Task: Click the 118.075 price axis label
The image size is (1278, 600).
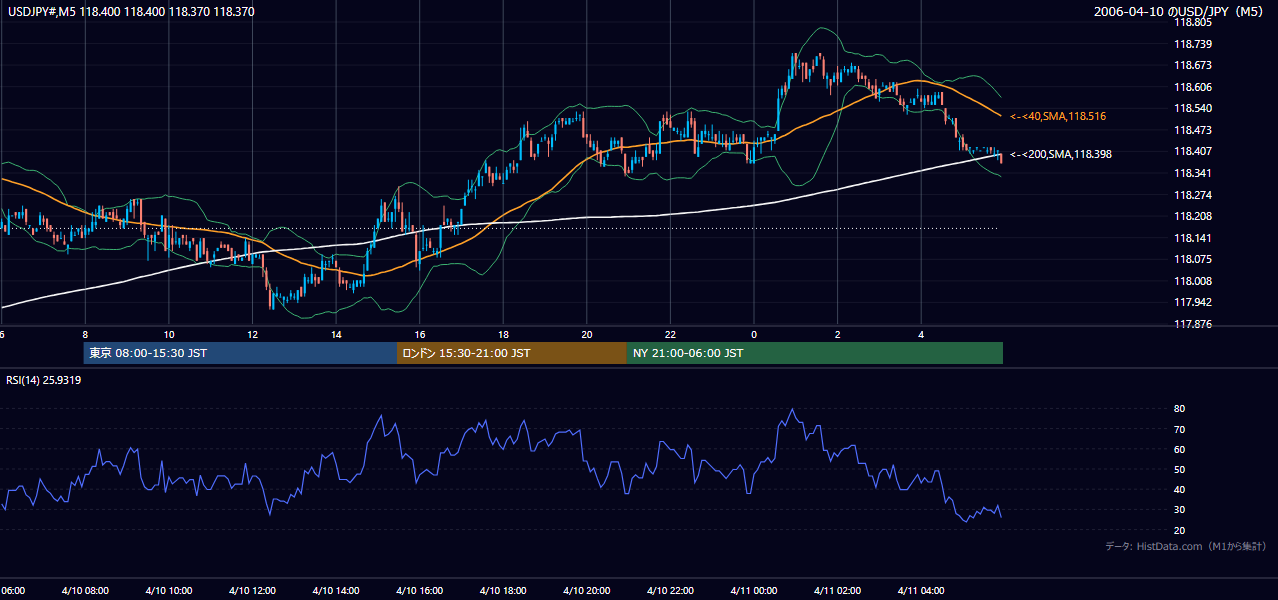Action: click(x=1193, y=260)
